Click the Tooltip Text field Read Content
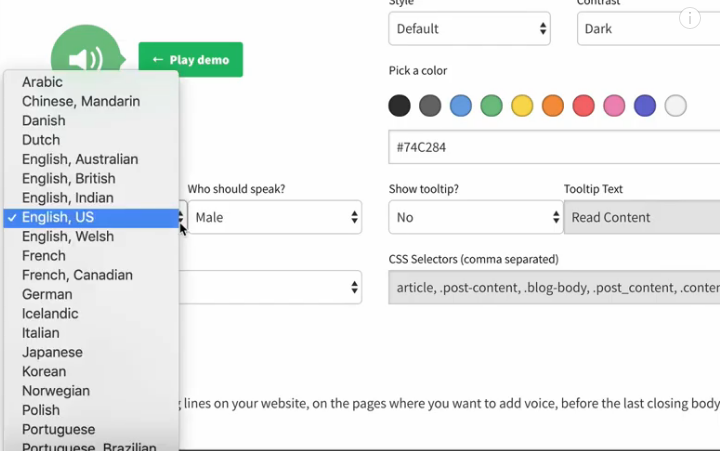This screenshot has width=720, height=451. 641,217
